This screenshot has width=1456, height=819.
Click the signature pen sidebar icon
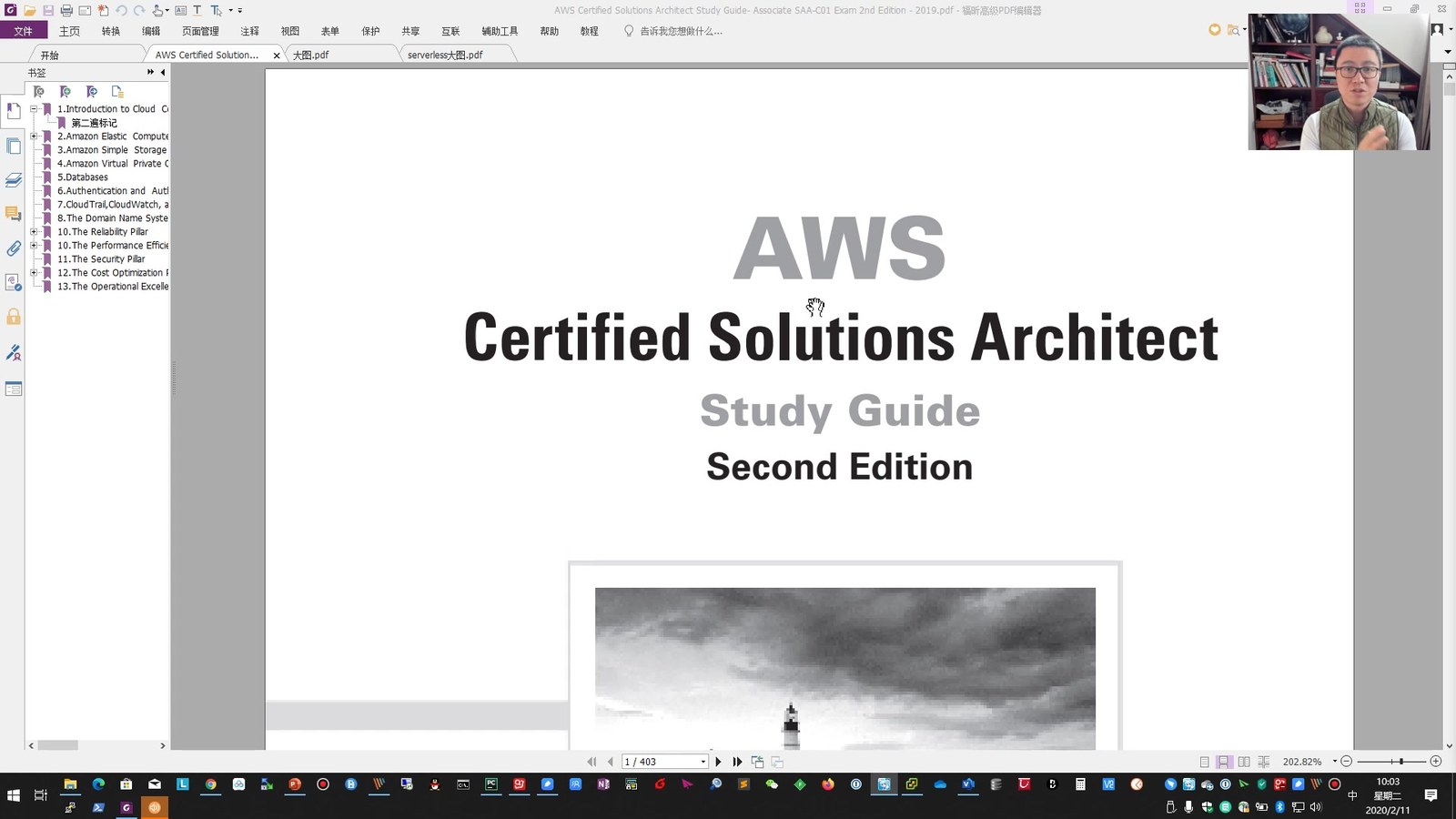tap(14, 352)
